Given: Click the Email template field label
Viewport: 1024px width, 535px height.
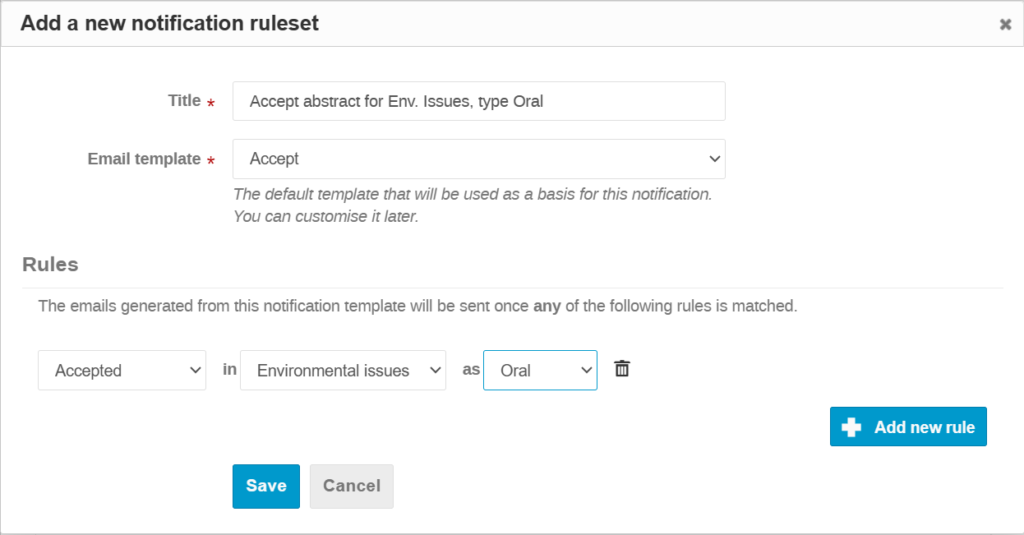Looking at the screenshot, I should point(144,159).
